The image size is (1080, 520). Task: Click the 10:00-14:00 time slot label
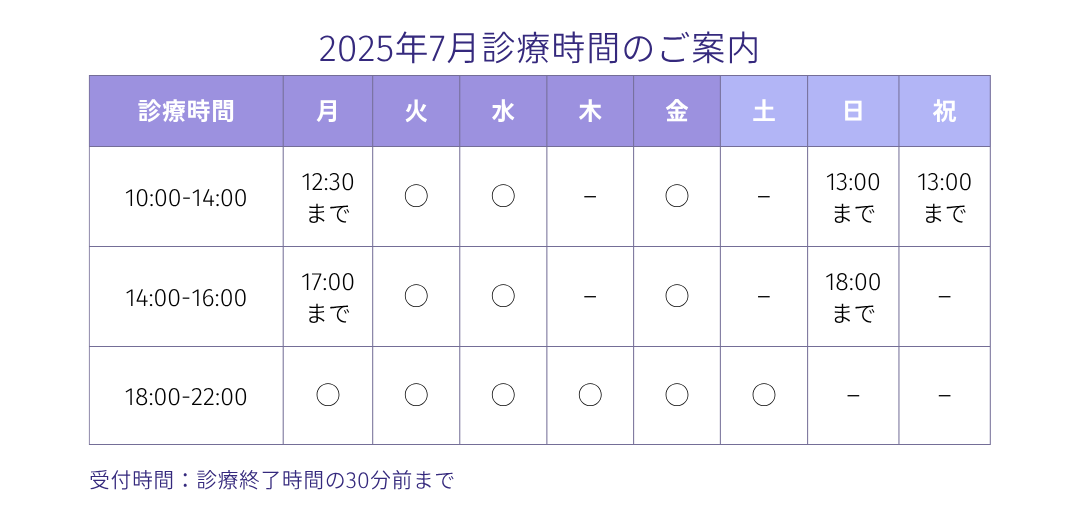click(x=186, y=198)
